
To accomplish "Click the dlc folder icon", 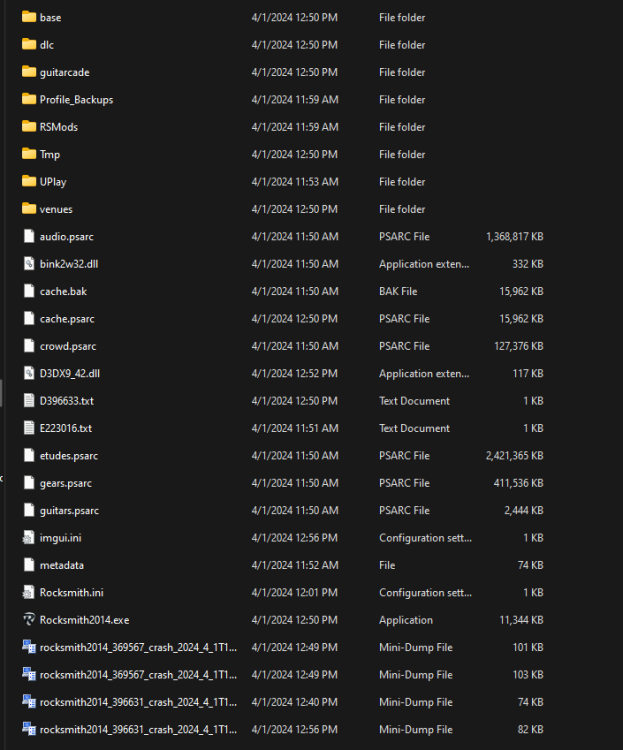I will tap(29, 45).
